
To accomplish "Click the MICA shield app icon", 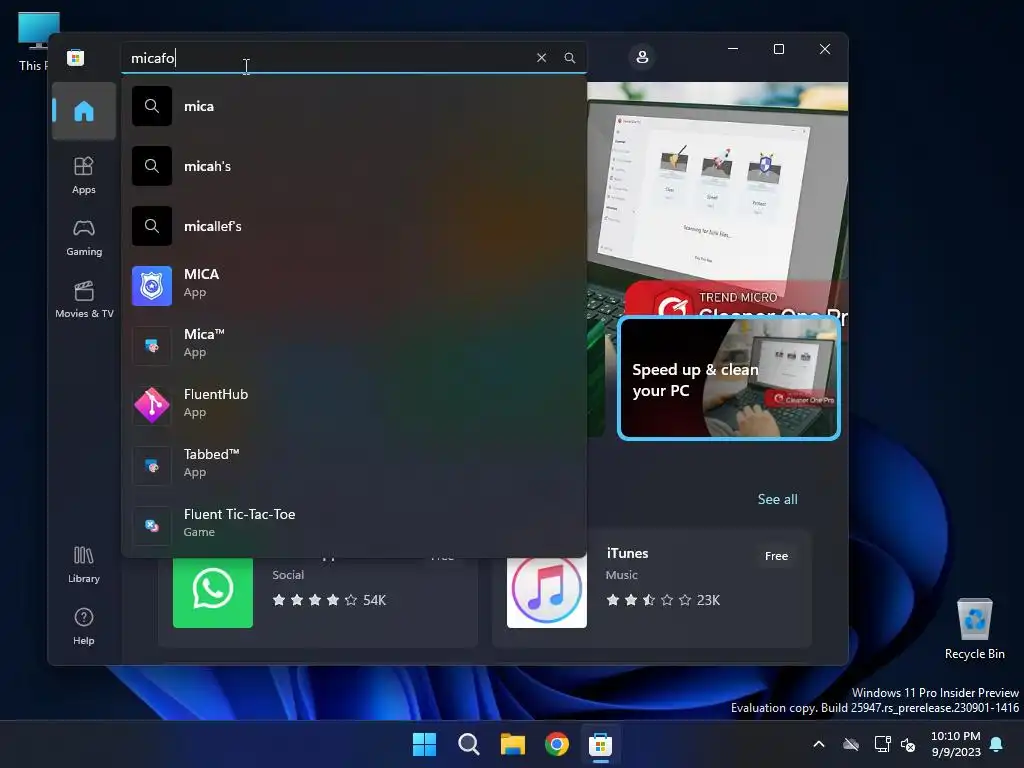I will point(152,285).
